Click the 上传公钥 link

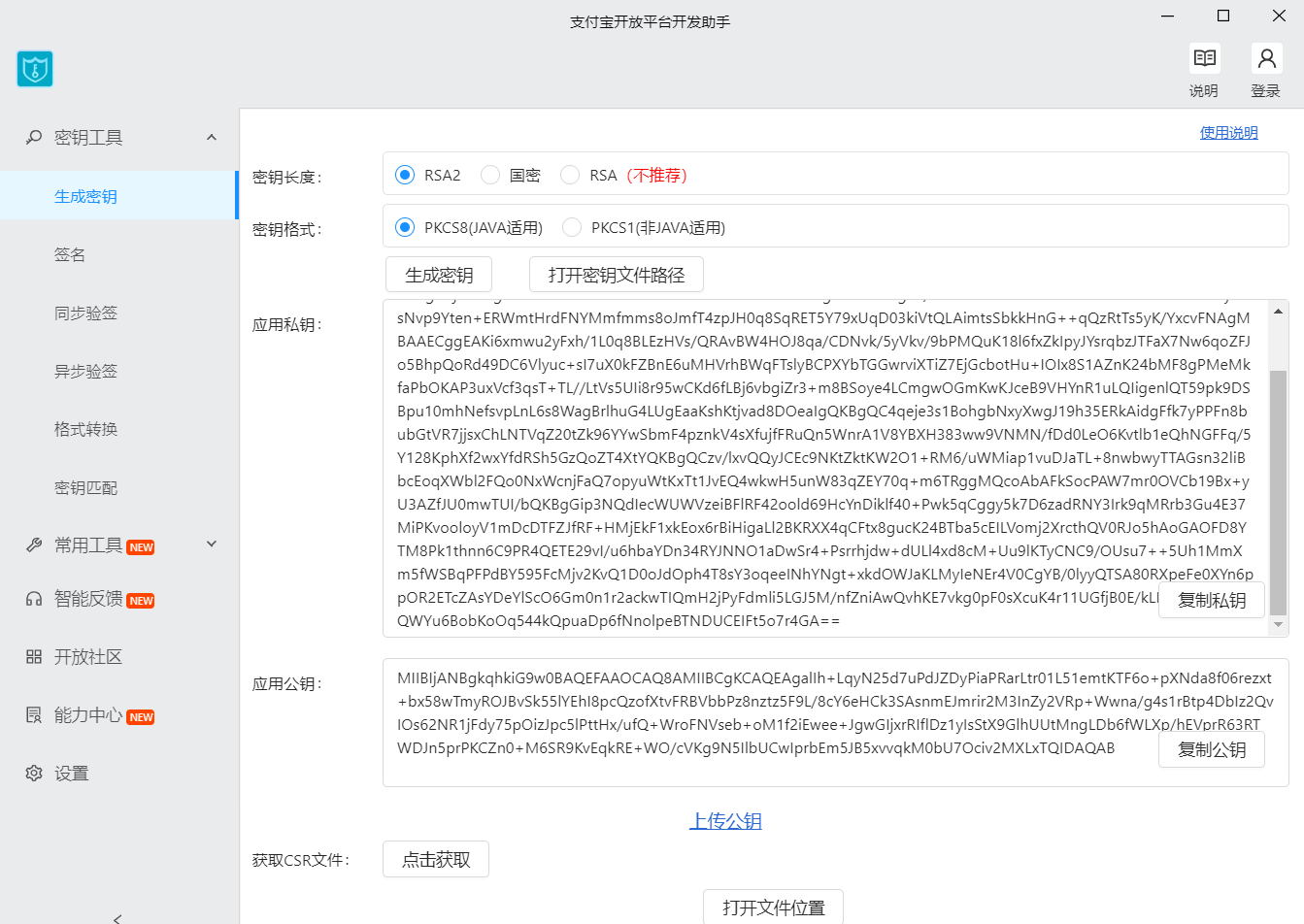[x=725, y=821]
